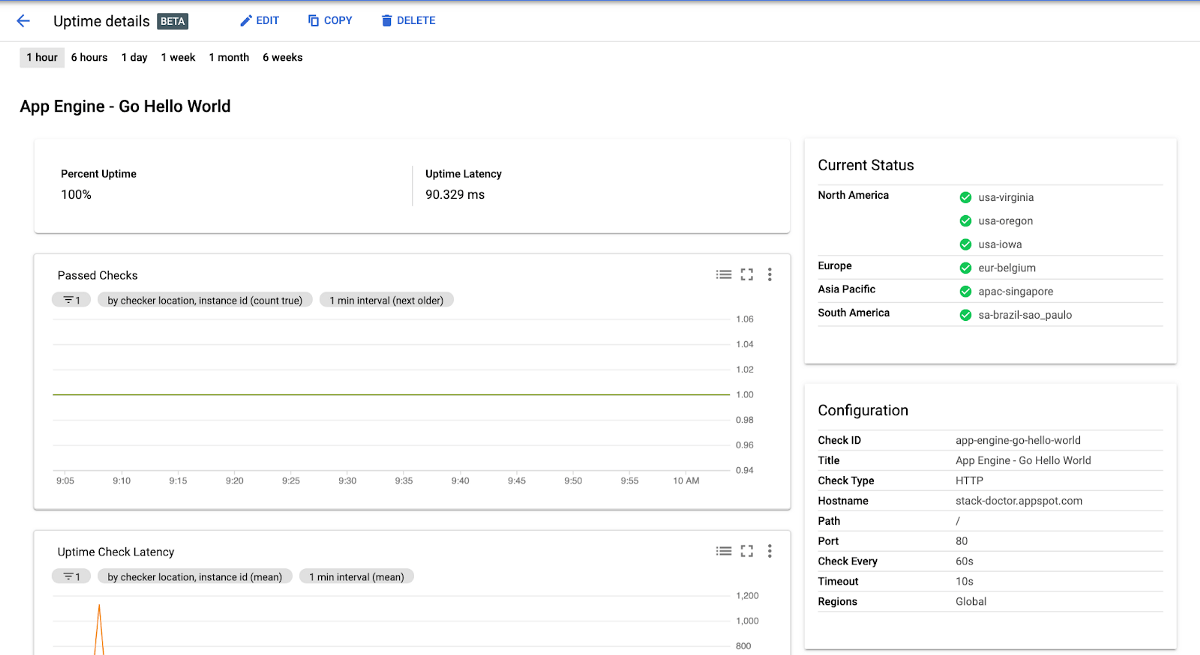
Task: Click green check icon for usa-oregon
Action: pyautogui.click(x=965, y=221)
